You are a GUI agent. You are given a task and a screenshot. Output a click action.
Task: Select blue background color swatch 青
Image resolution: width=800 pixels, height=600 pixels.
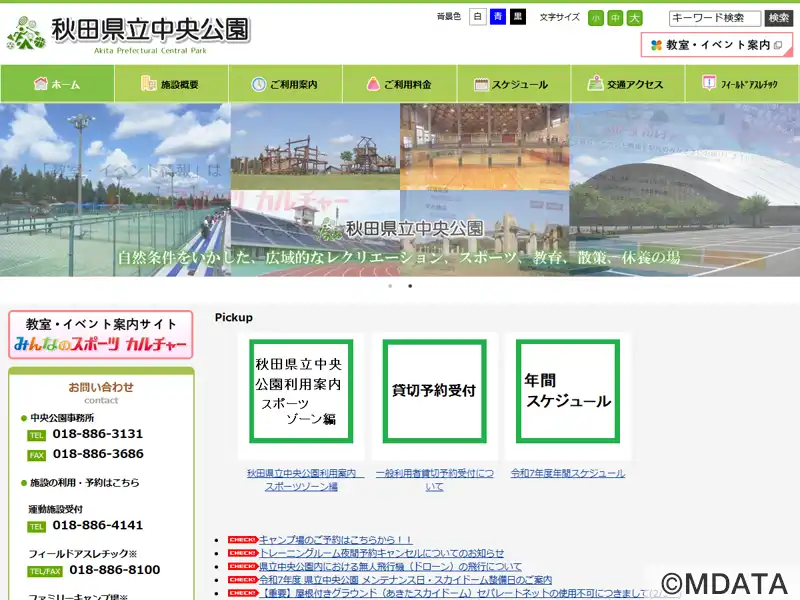pyautogui.click(x=497, y=17)
